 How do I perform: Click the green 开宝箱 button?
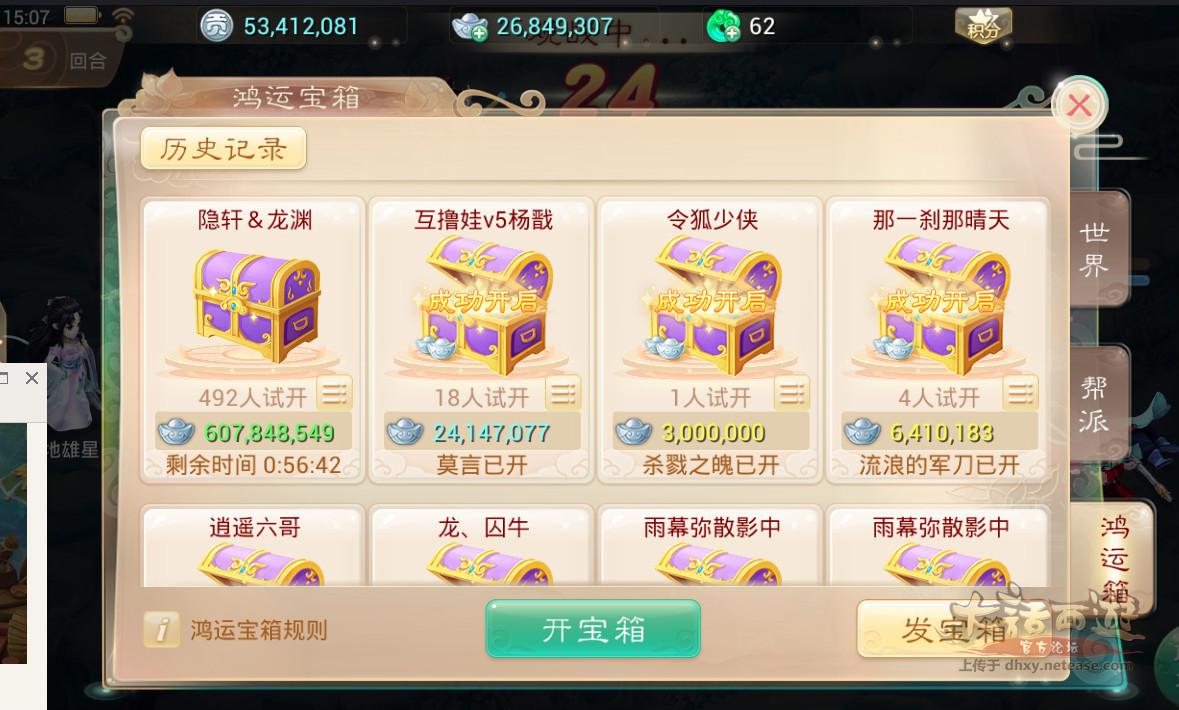593,629
